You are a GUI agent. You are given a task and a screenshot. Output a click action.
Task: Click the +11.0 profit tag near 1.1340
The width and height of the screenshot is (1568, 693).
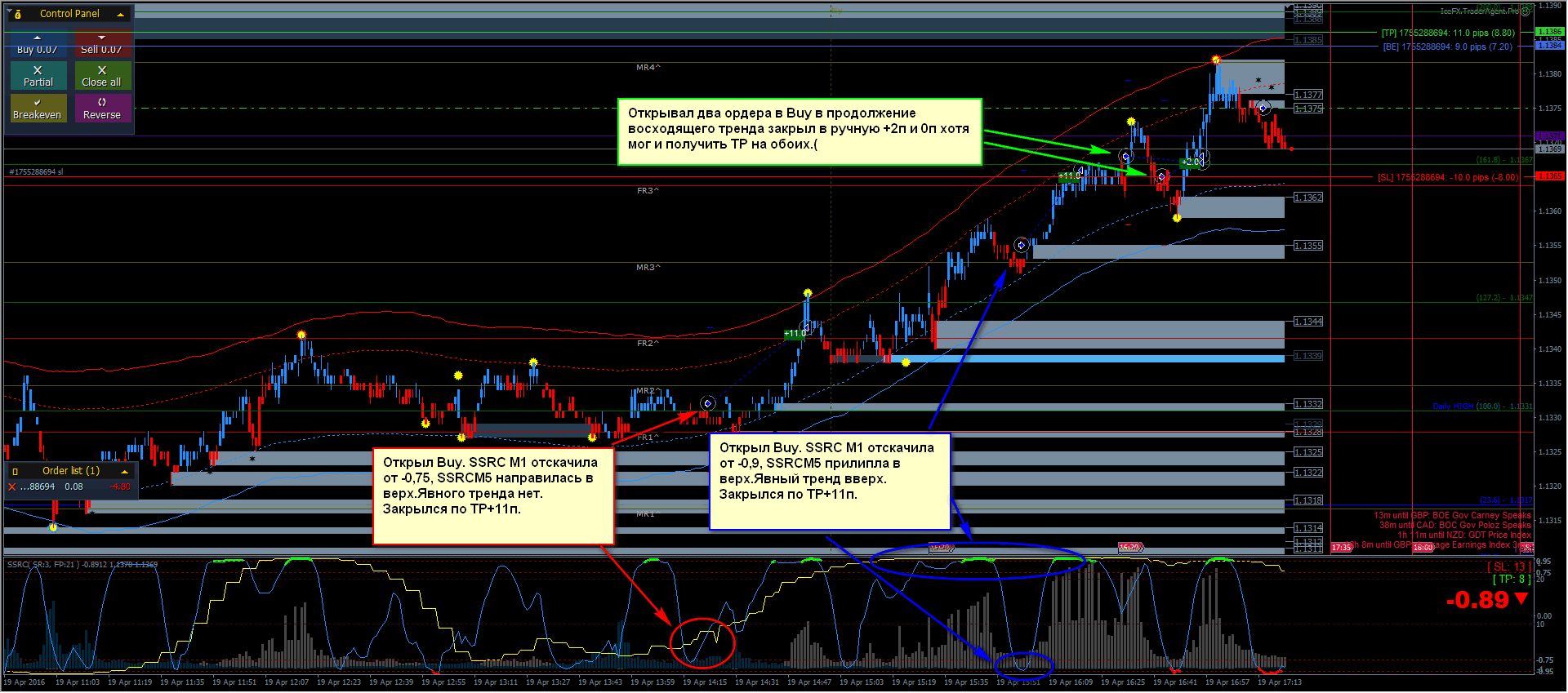795,334
